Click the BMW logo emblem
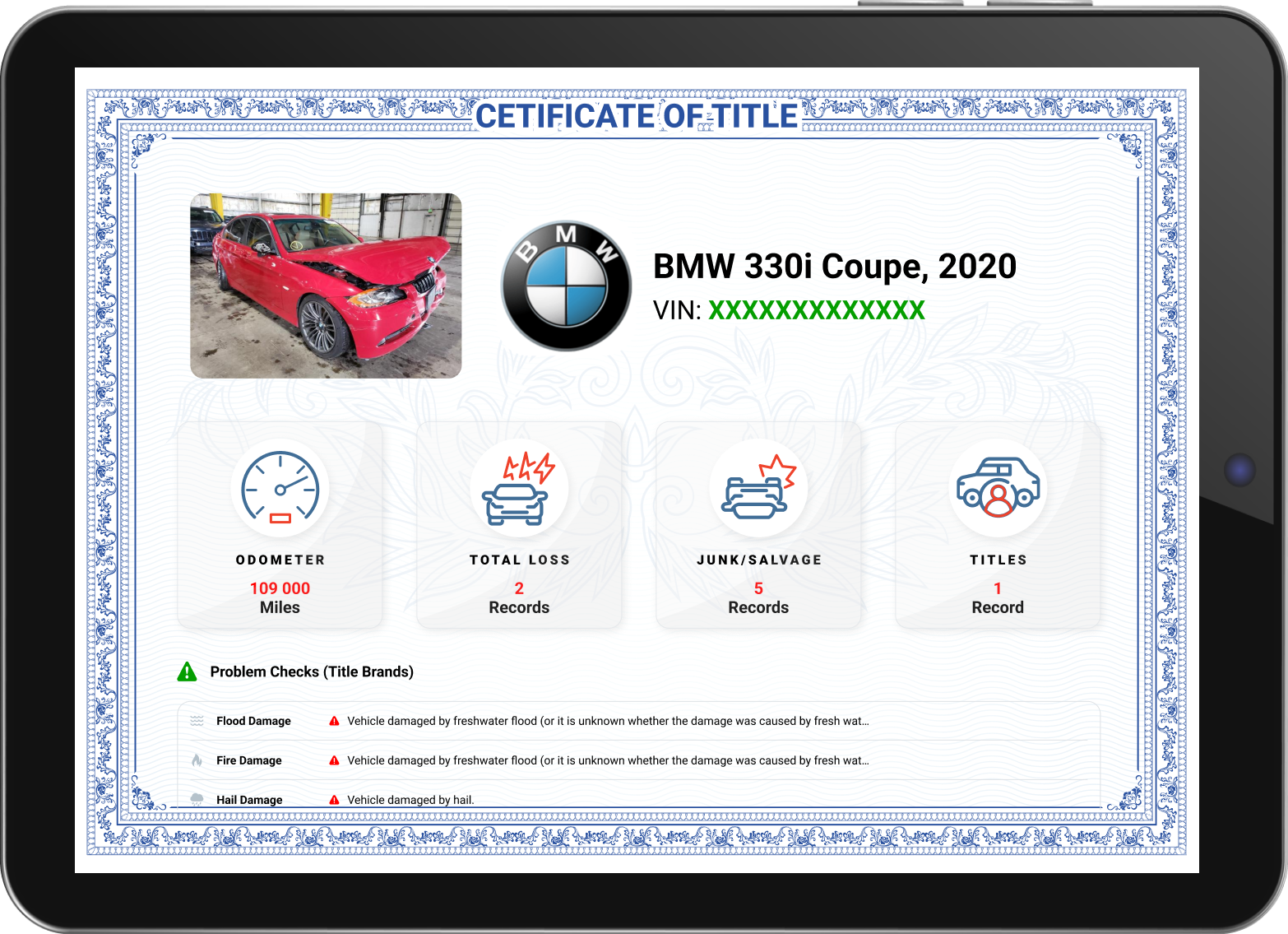This screenshot has height=934, width=1288. click(x=566, y=286)
